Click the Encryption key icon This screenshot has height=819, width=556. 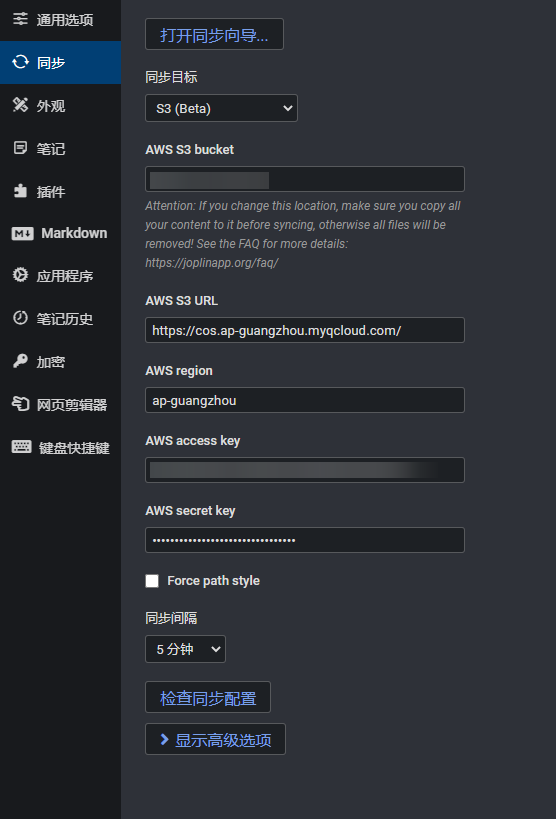pos(20,361)
